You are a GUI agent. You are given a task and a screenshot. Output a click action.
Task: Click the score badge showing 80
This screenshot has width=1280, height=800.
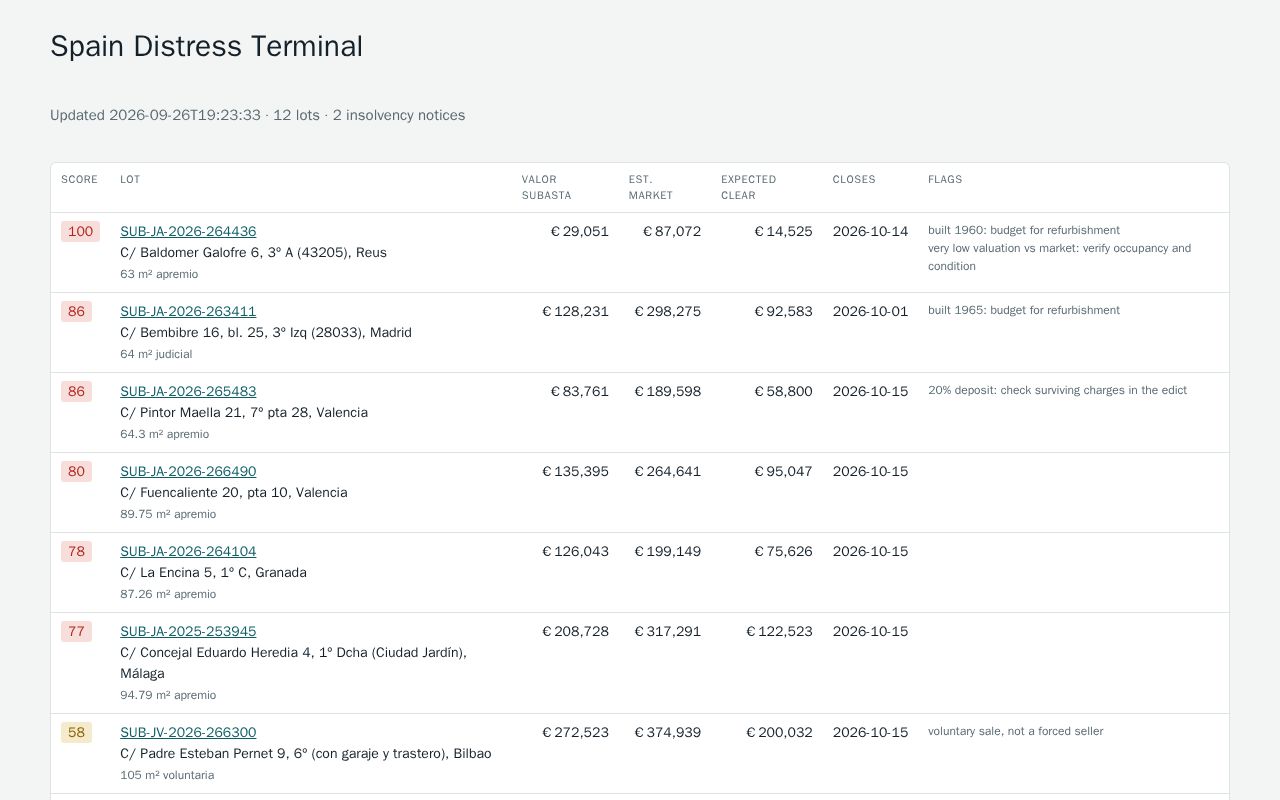coord(76,472)
